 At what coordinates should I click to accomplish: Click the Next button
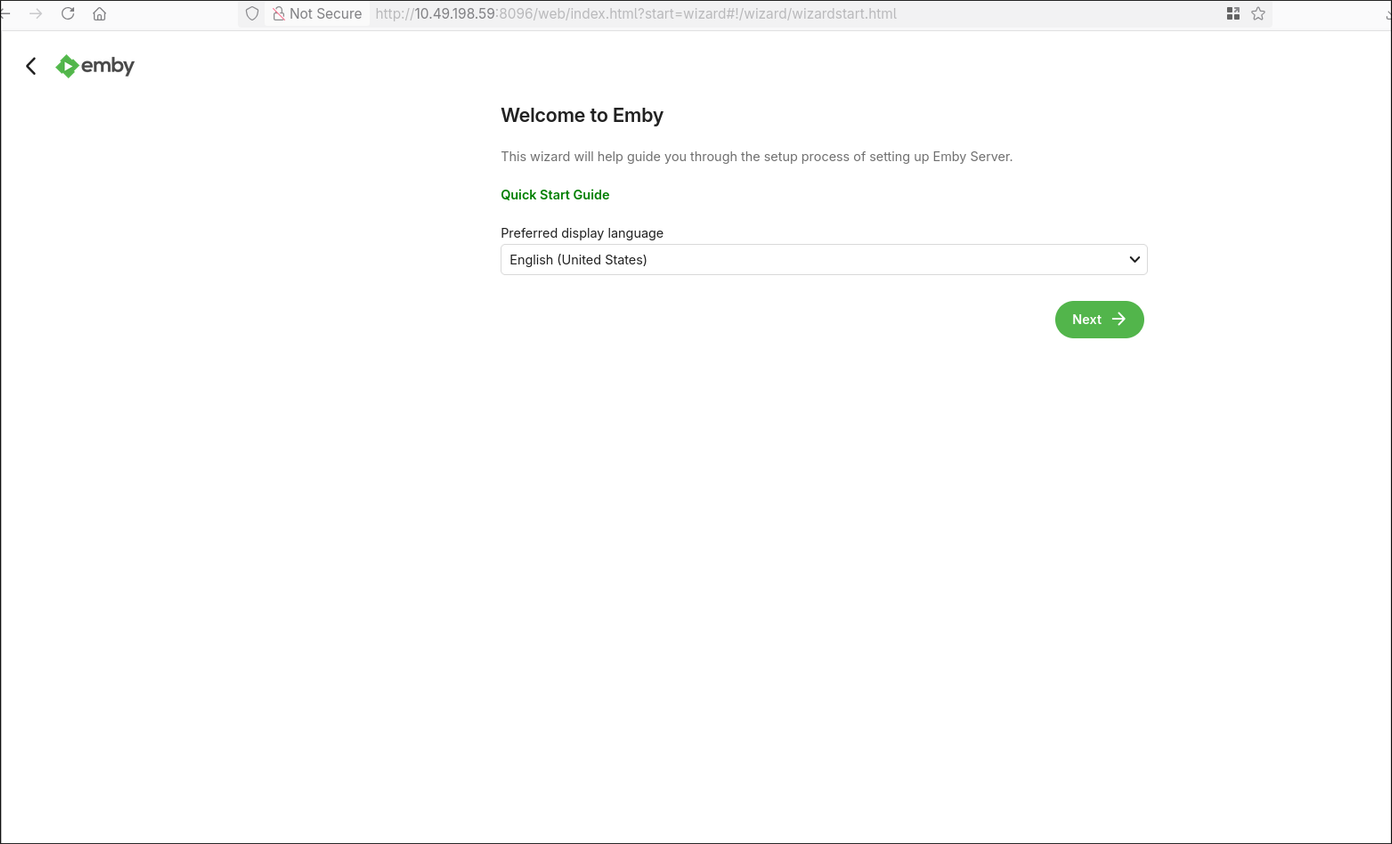pos(1099,319)
